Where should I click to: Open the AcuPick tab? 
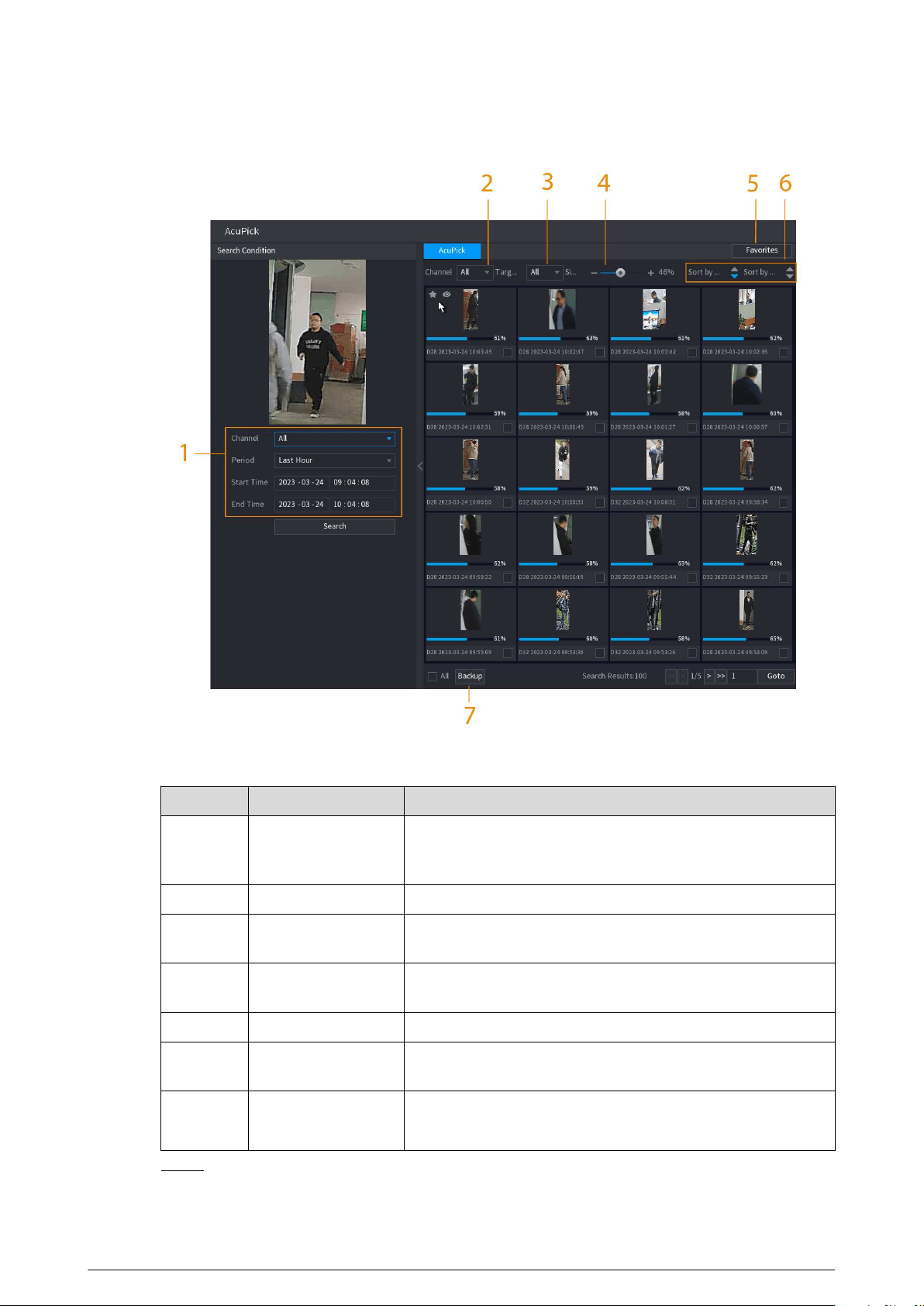tap(452, 250)
